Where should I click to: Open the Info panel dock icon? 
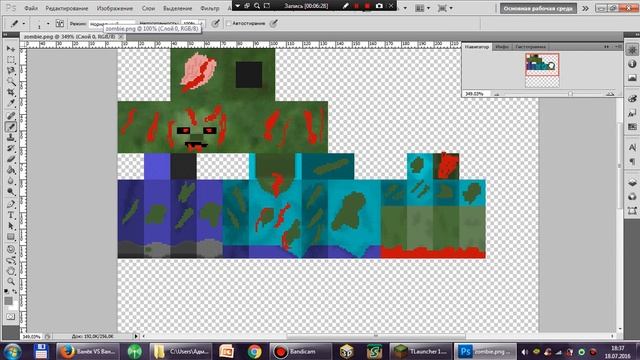coord(632,64)
